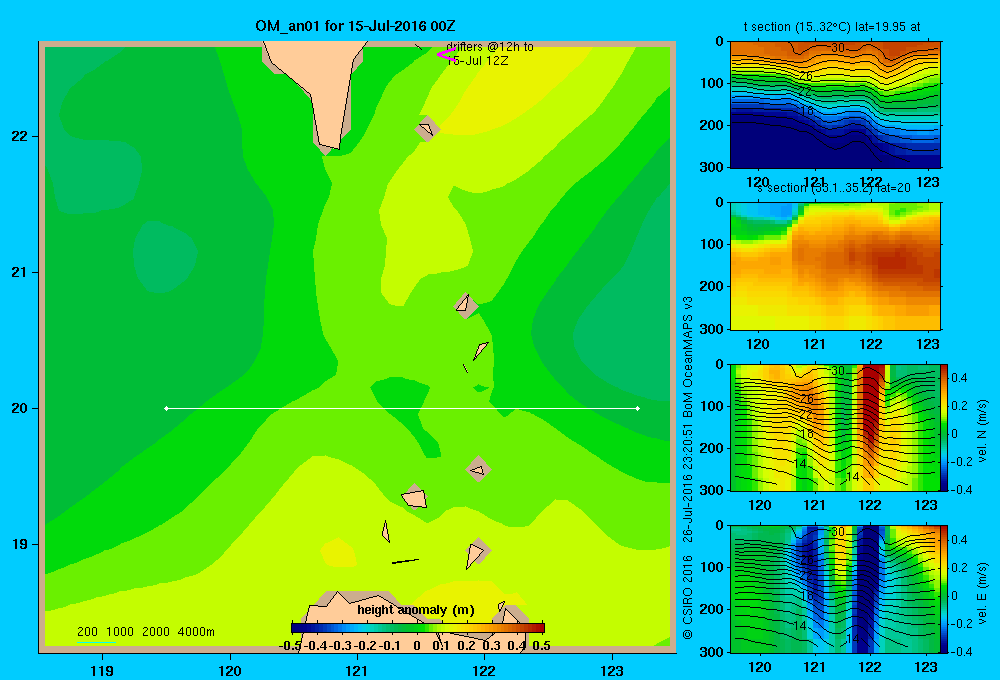1000x680 pixels.
Task: Open the eastward velocity section panel
Action: [x=835, y=589]
